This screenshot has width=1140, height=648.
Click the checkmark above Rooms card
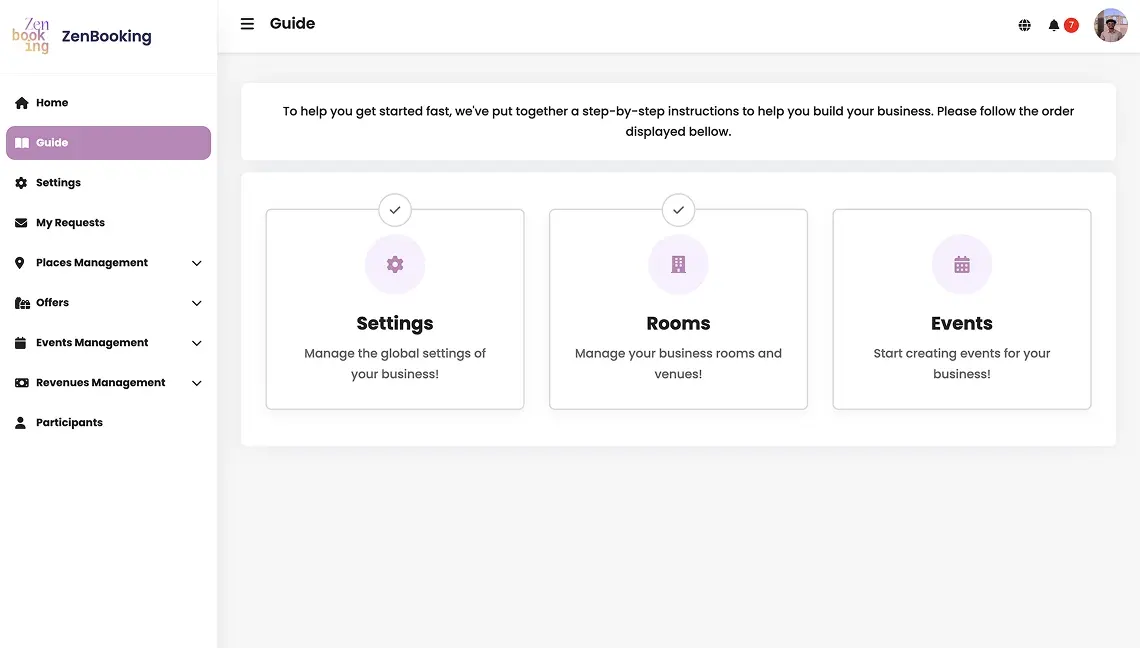678,210
